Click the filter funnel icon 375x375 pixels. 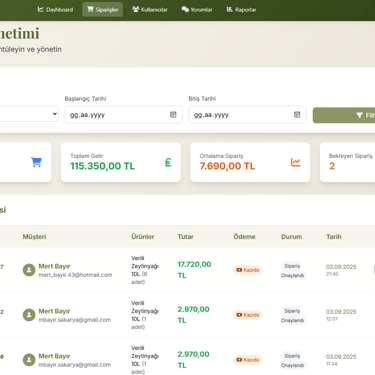point(359,115)
